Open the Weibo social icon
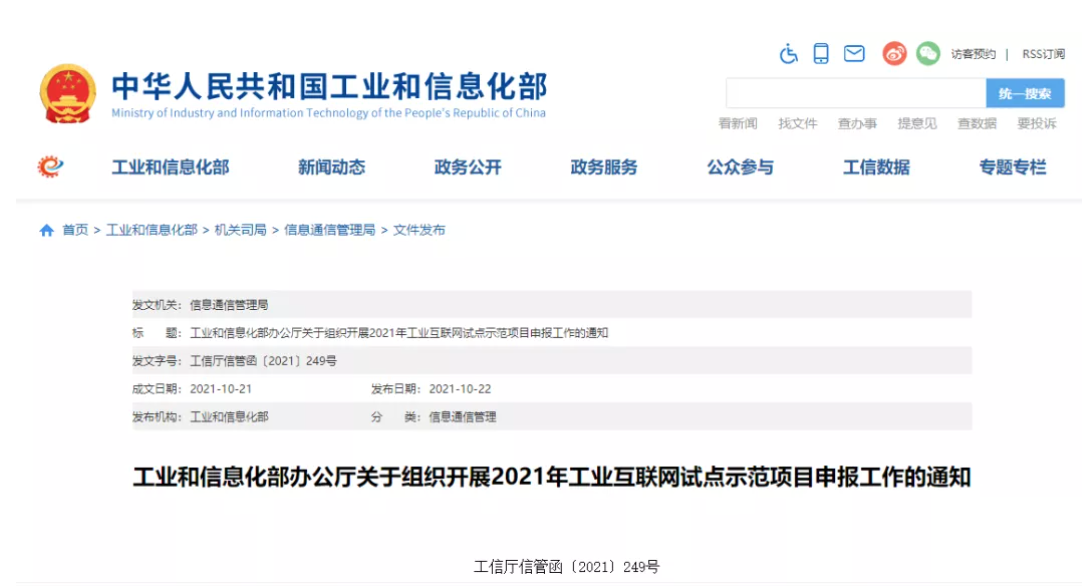The width and height of the screenshot is (1082, 588). coord(894,54)
